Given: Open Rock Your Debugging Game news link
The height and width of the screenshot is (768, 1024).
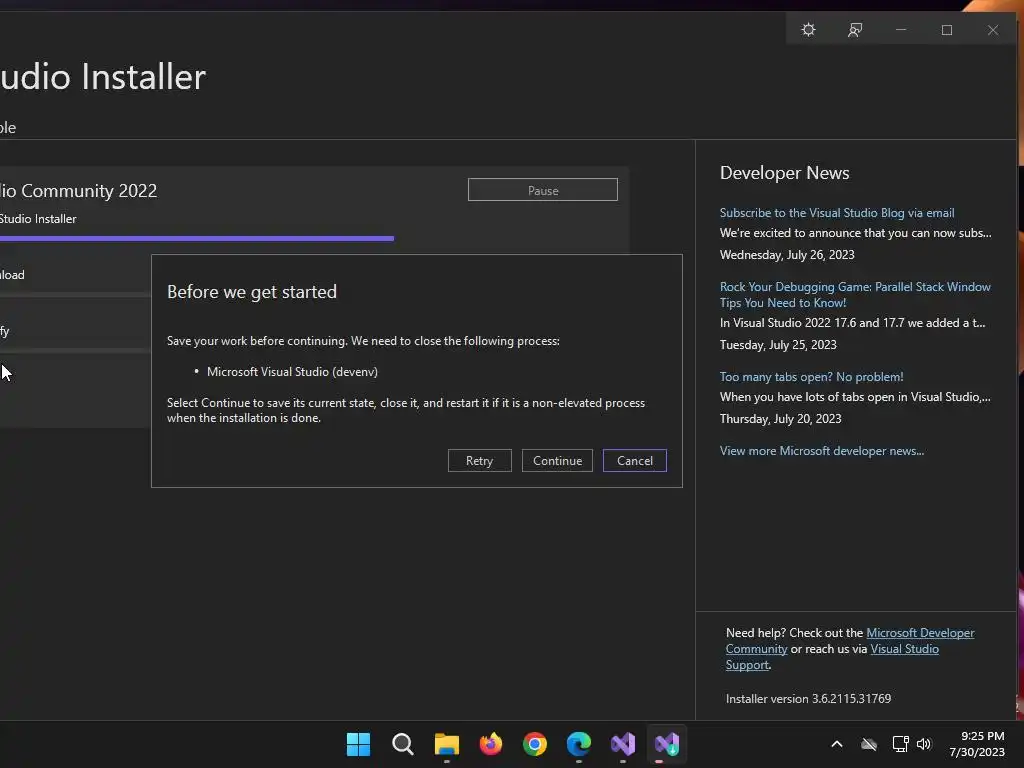Looking at the screenshot, I should [855, 295].
